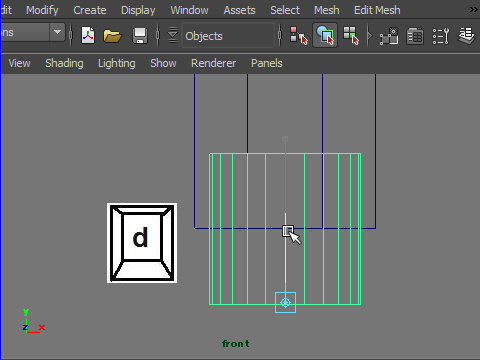Viewport: 480px width, 360px height.
Task: Open the Display menu
Action: point(138,10)
